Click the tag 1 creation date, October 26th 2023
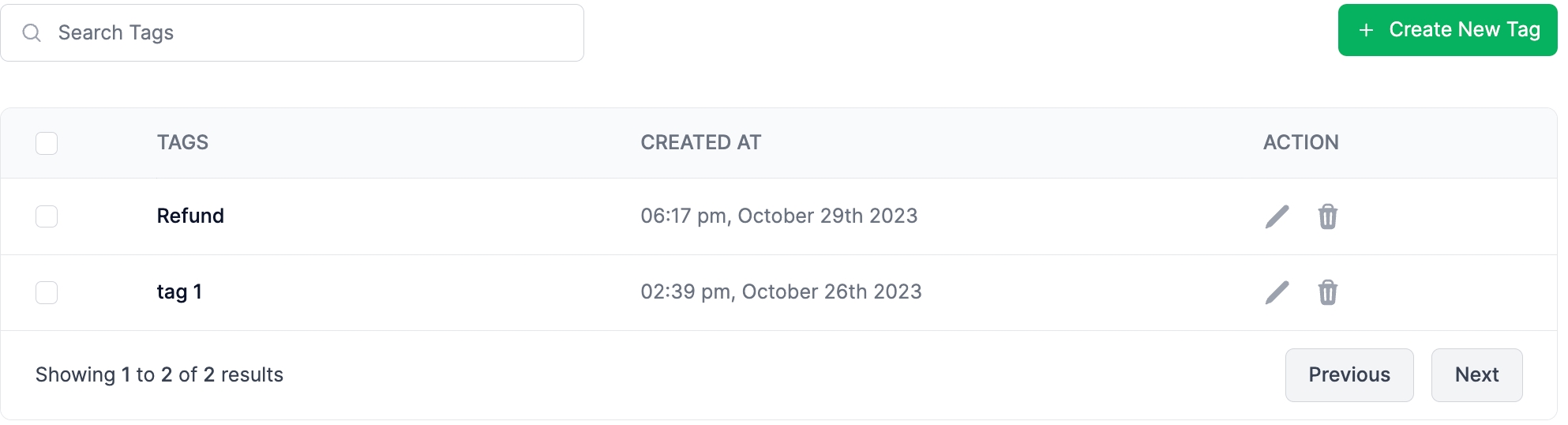The height and width of the screenshot is (425, 1568). coord(781,291)
